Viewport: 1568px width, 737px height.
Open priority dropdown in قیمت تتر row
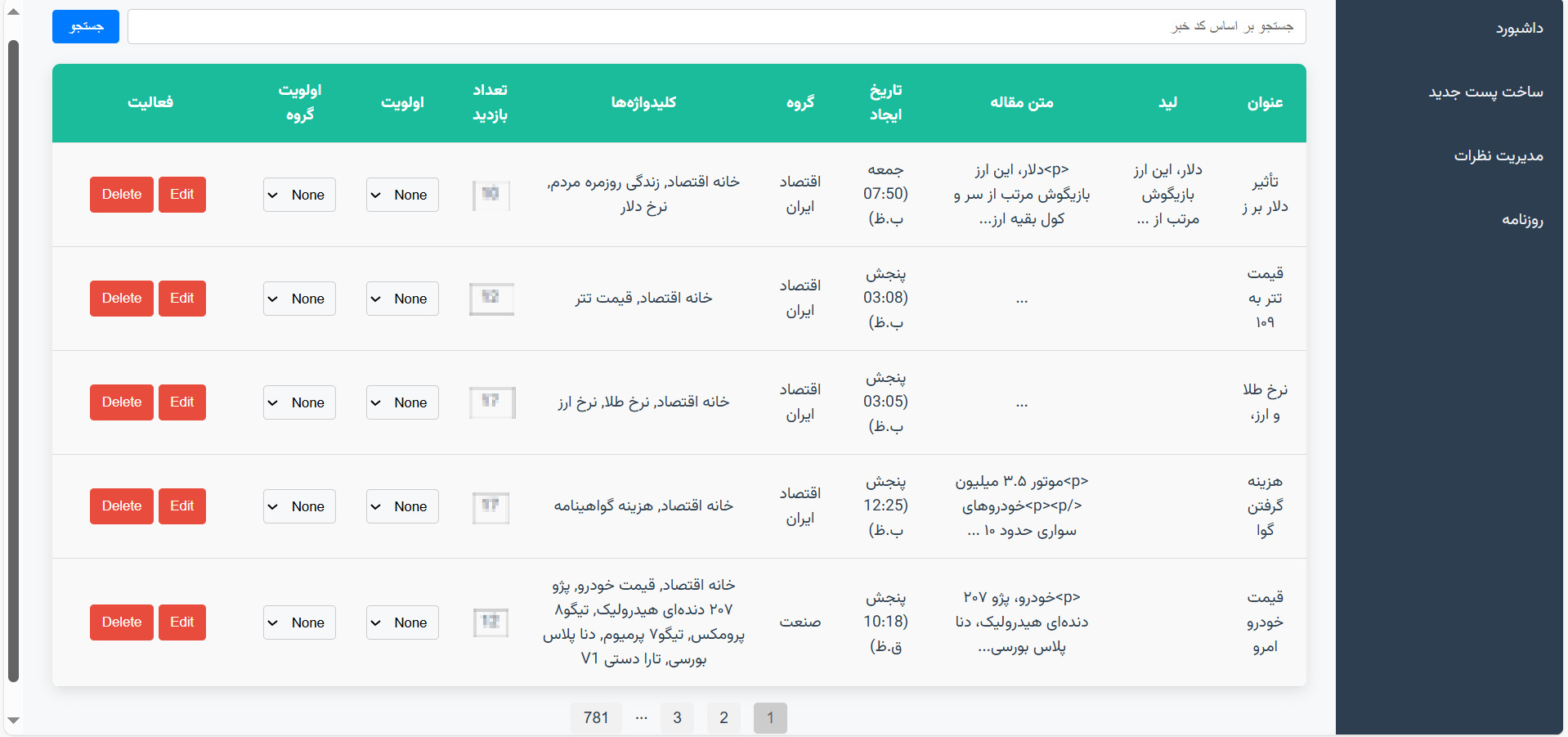tap(402, 299)
